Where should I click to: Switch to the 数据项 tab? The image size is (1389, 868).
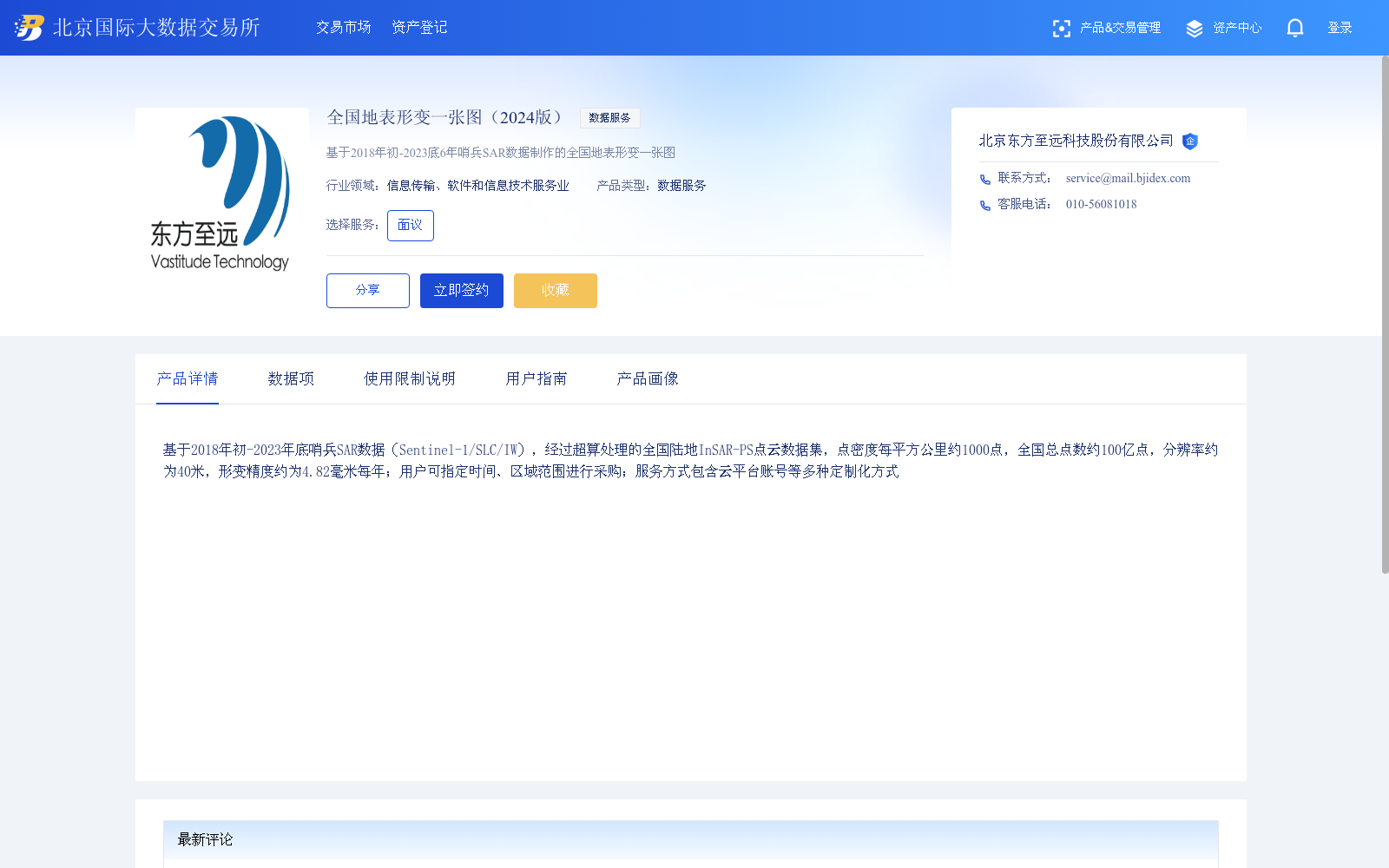pos(291,379)
